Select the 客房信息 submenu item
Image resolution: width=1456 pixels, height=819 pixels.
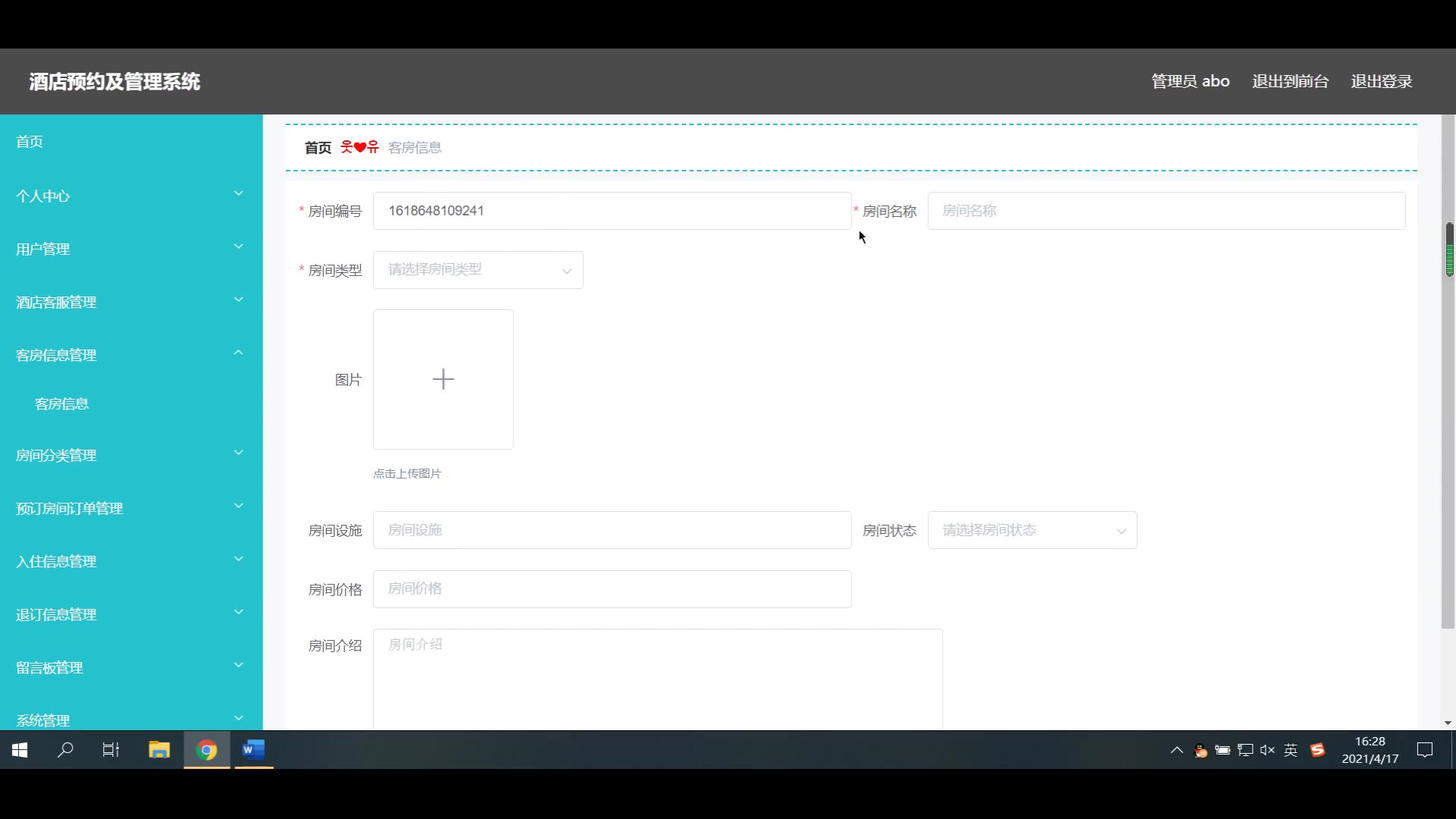[62, 404]
